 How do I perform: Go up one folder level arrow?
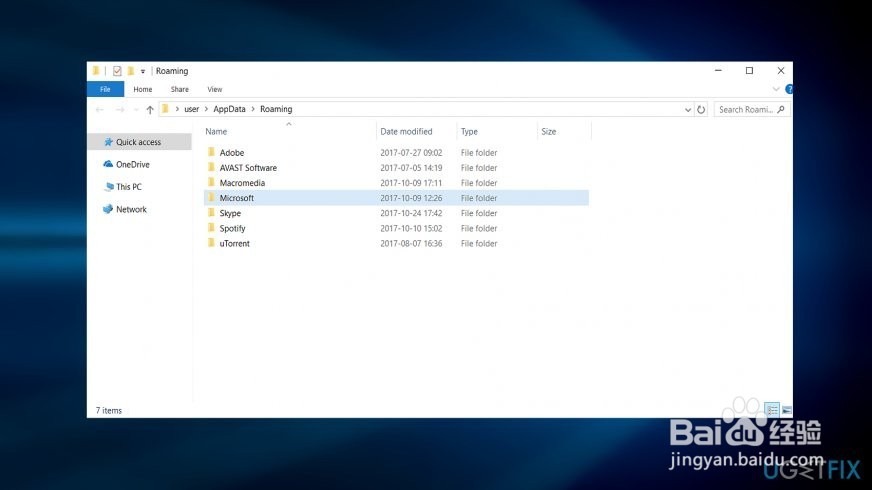(150, 110)
